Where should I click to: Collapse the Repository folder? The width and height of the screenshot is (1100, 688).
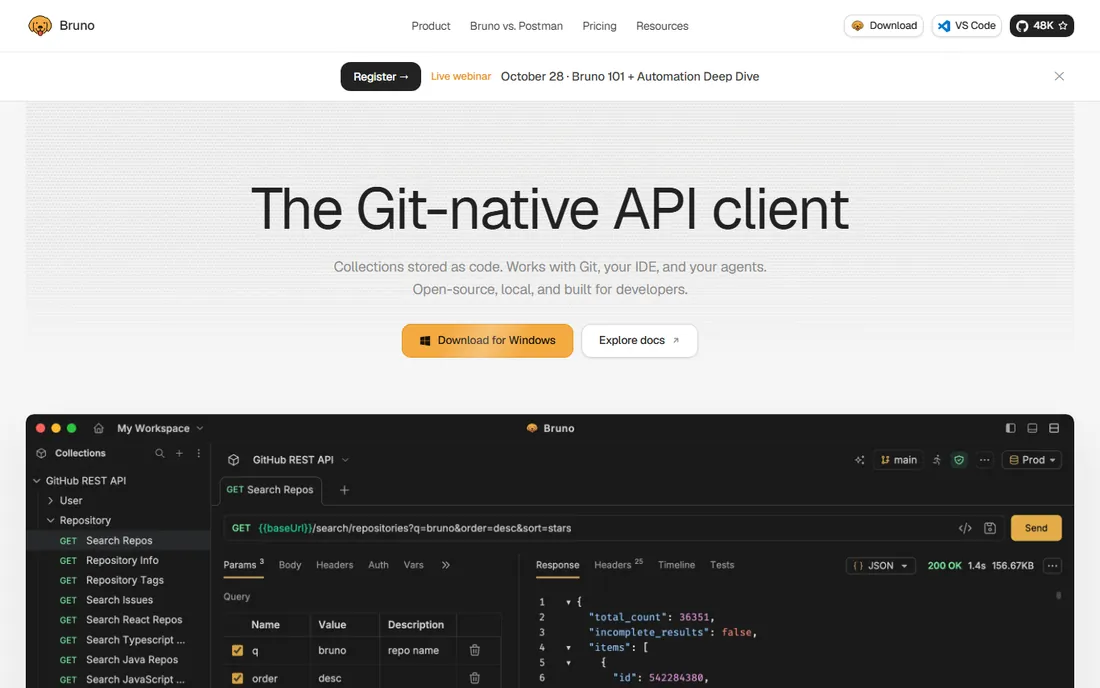coord(51,520)
